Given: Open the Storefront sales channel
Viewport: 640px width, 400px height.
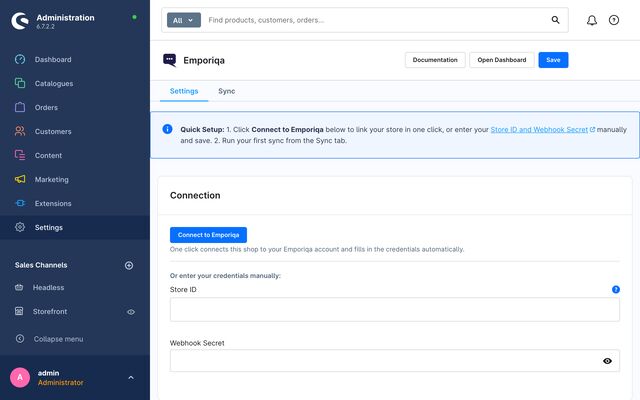Looking at the screenshot, I should click(50, 311).
